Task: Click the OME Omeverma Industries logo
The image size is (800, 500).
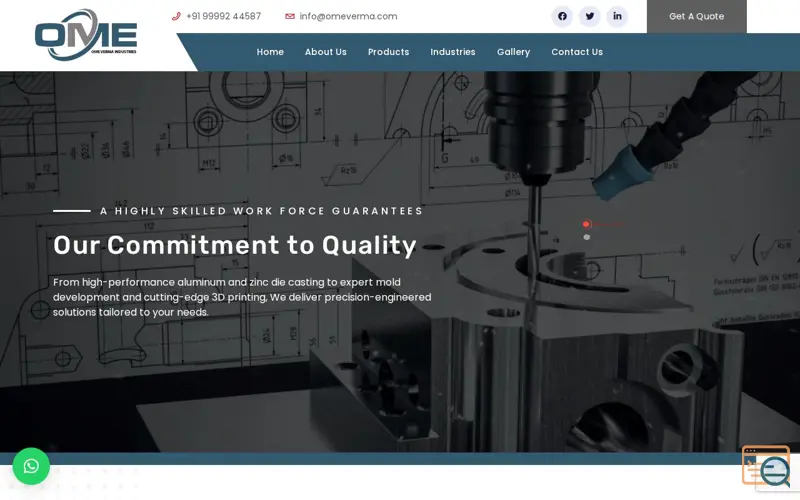Action: [86, 35]
